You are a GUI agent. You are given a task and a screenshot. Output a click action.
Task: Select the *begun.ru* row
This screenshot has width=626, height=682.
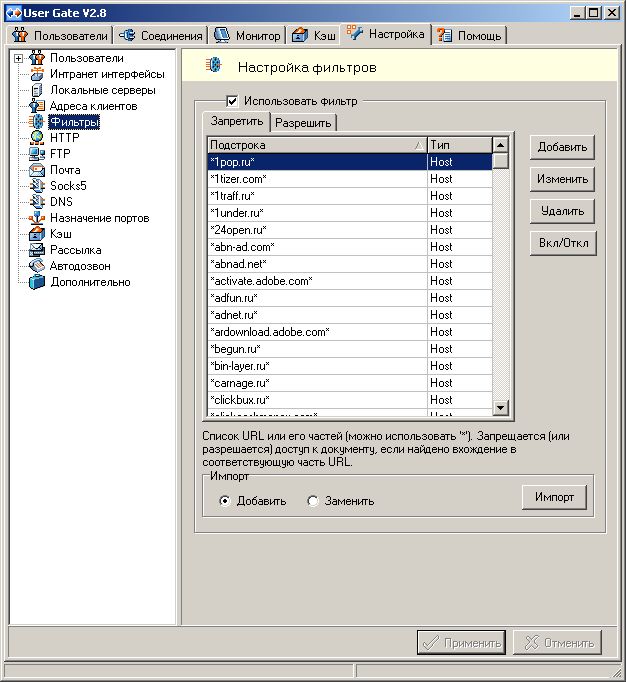coord(350,348)
